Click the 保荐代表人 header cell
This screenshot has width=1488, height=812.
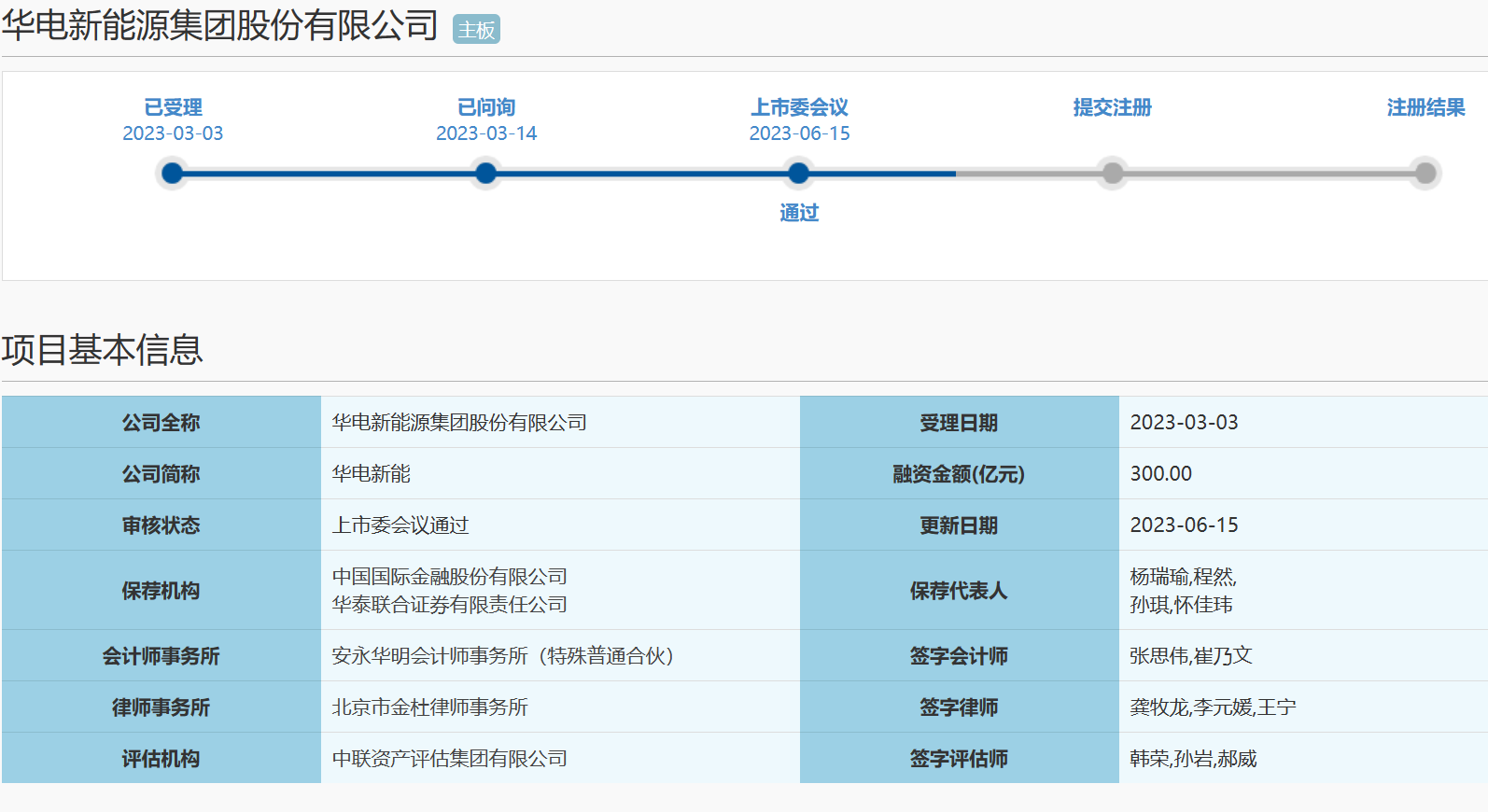(x=960, y=590)
